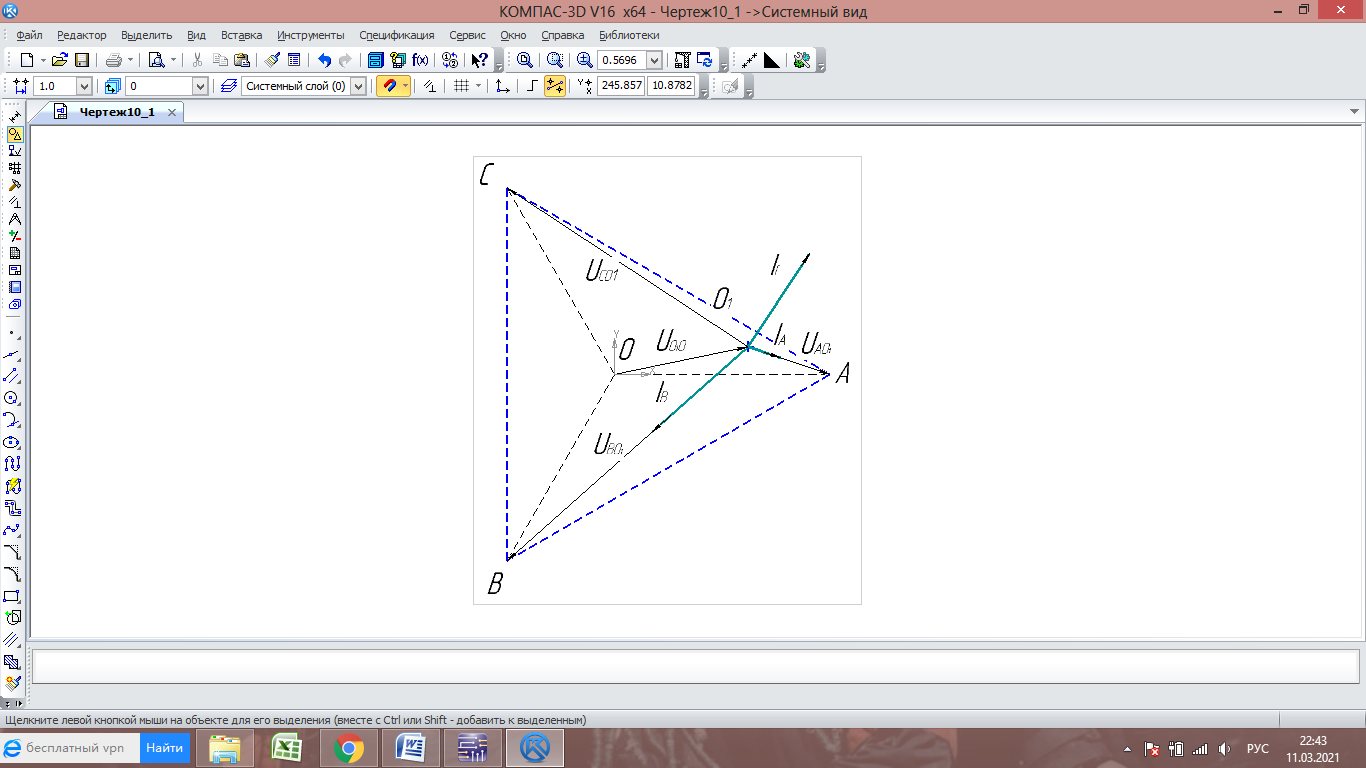Viewport: 1366px width, 768px height.
Task: Click the X coordinate field 245.857
Action: pos(620,86)
